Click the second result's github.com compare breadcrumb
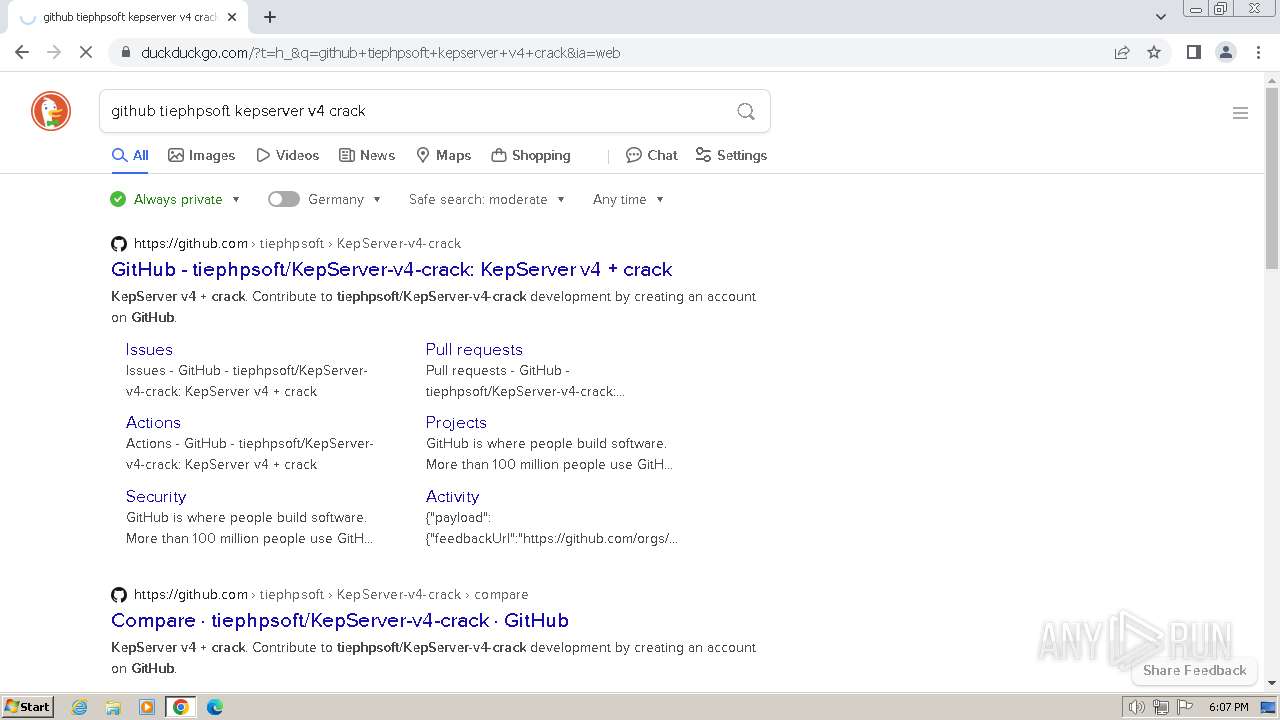Screen dimensions: 1280x720 331,594
